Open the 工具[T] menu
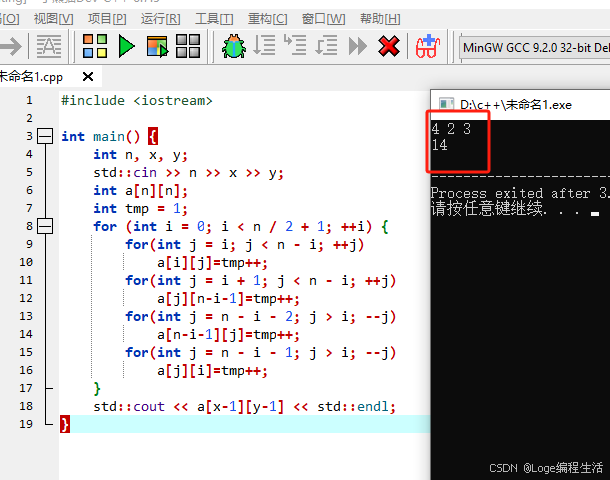The height and width of the screenshot is (480, 610). click(x=214, y=19)
